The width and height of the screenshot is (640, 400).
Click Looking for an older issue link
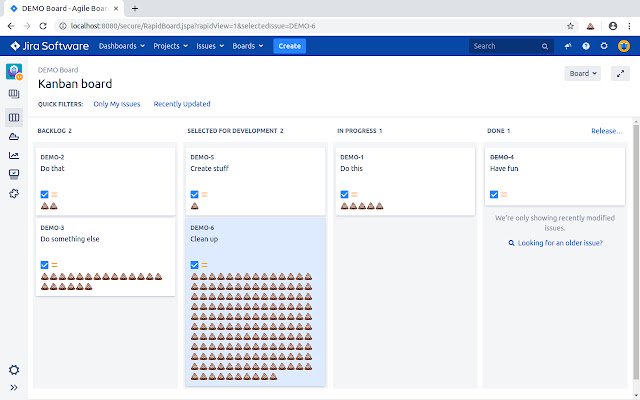click(x=560, y=243)
